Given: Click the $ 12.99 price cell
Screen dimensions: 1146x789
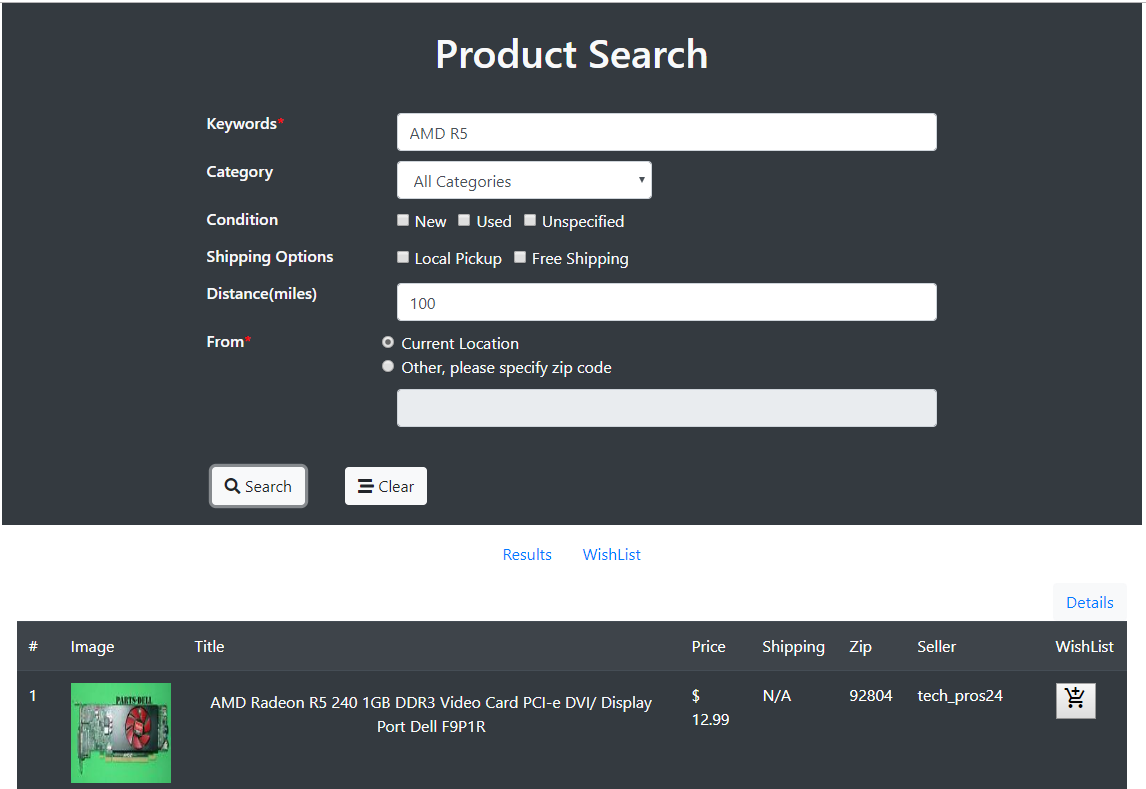Looking at the screenshot, I should pos(710,707).
